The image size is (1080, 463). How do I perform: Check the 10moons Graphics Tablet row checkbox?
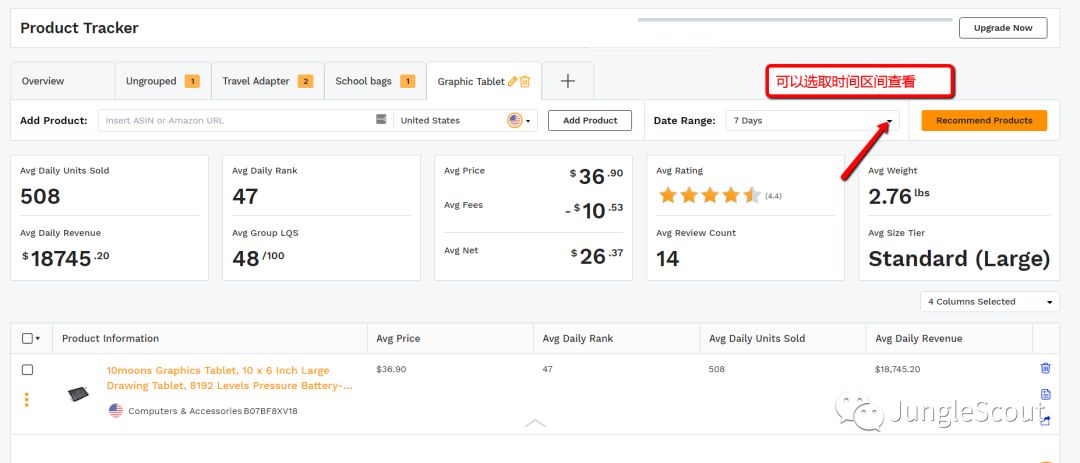pos(27,370)
